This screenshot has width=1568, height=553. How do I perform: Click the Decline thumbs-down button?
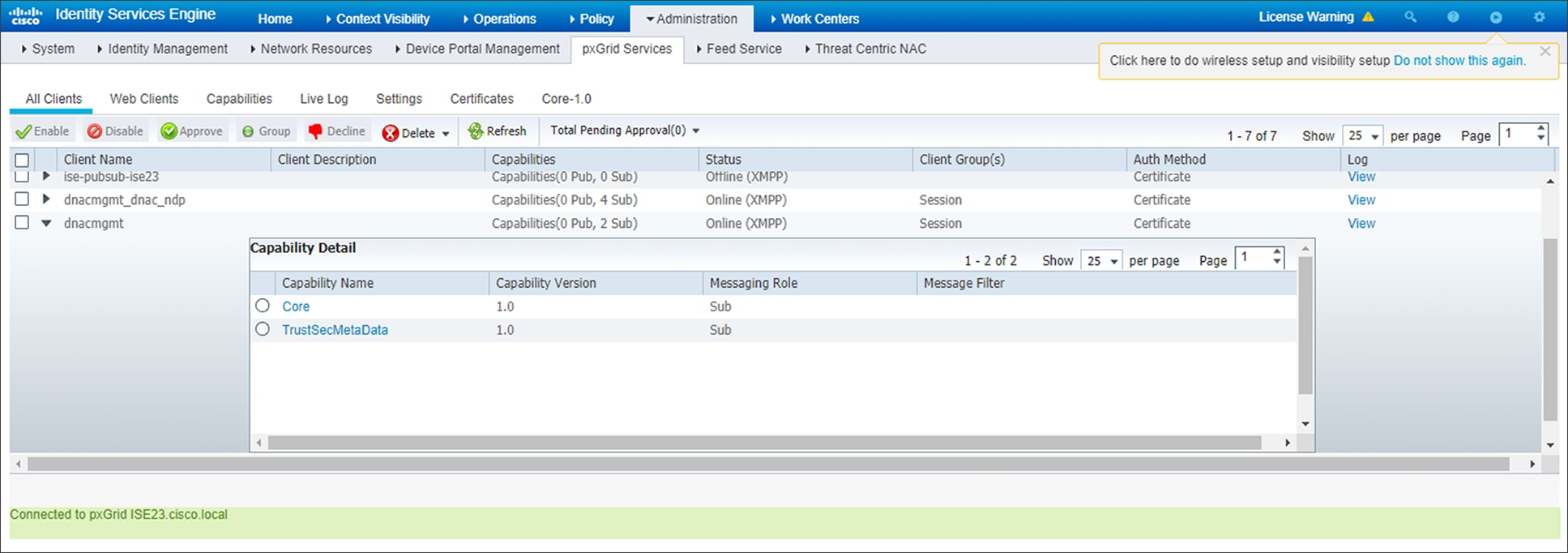pos(337,131)
